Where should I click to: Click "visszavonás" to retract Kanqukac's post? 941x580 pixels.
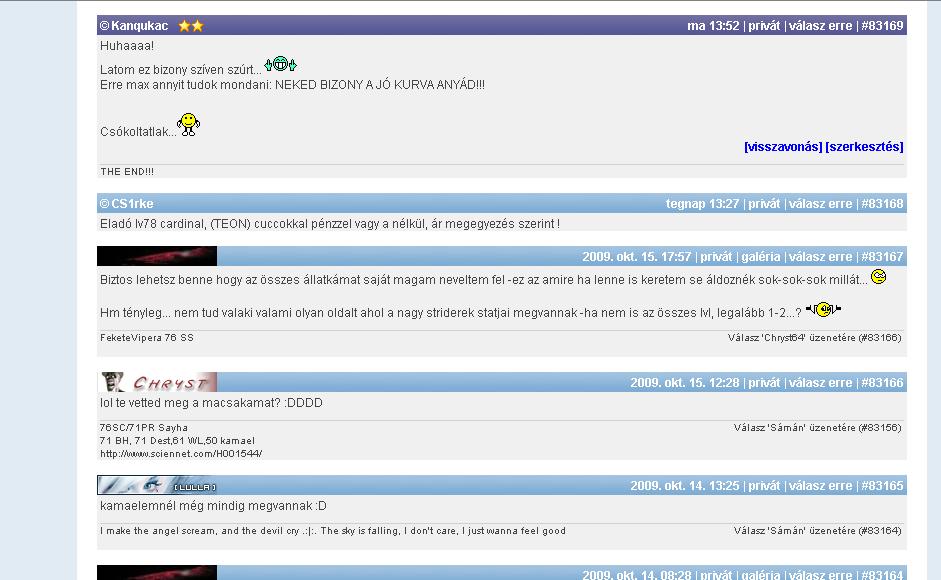coord(782,147)
